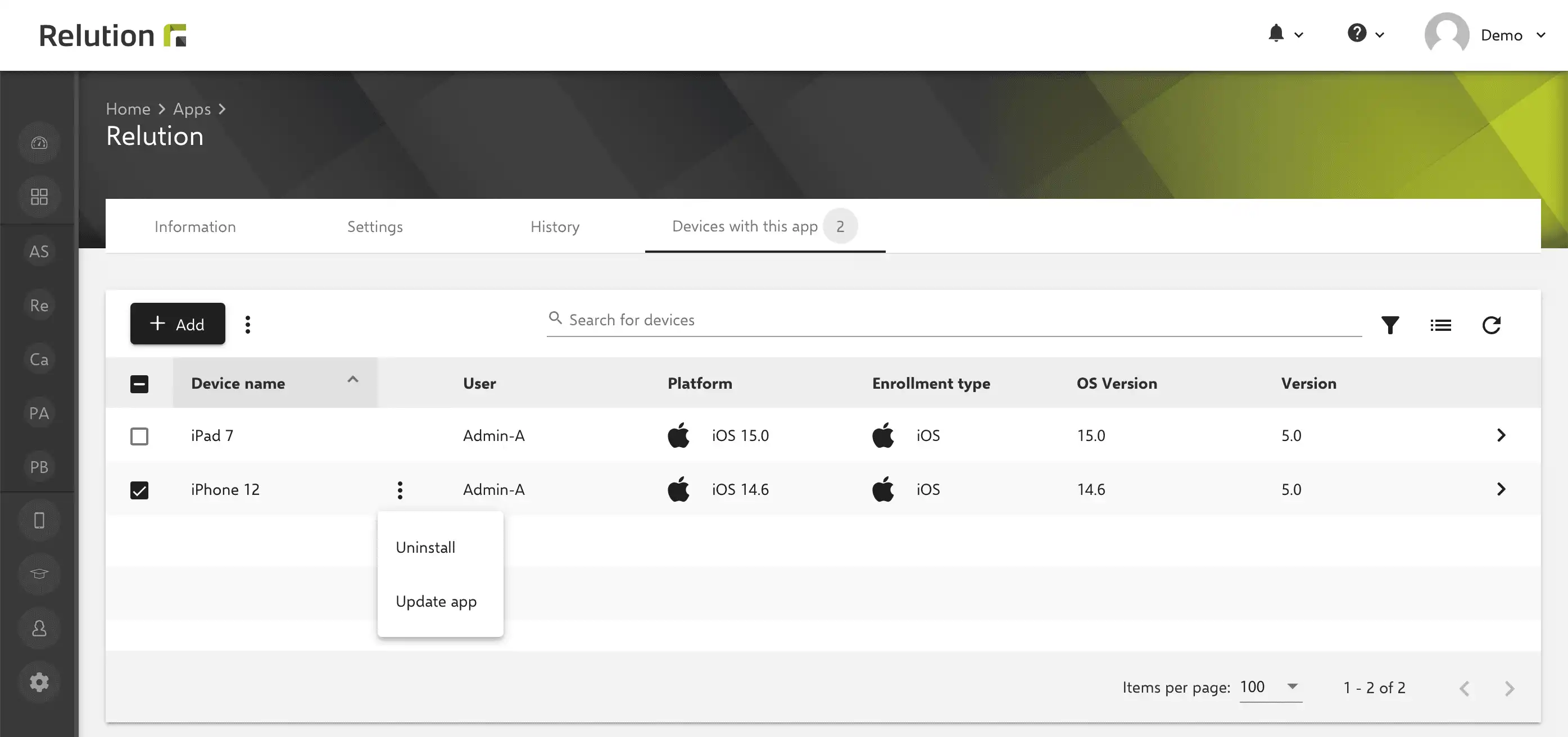The image size is (1568, 737).
Task: Choose Uninstall from context menu
Action: [x=440, y=547]
